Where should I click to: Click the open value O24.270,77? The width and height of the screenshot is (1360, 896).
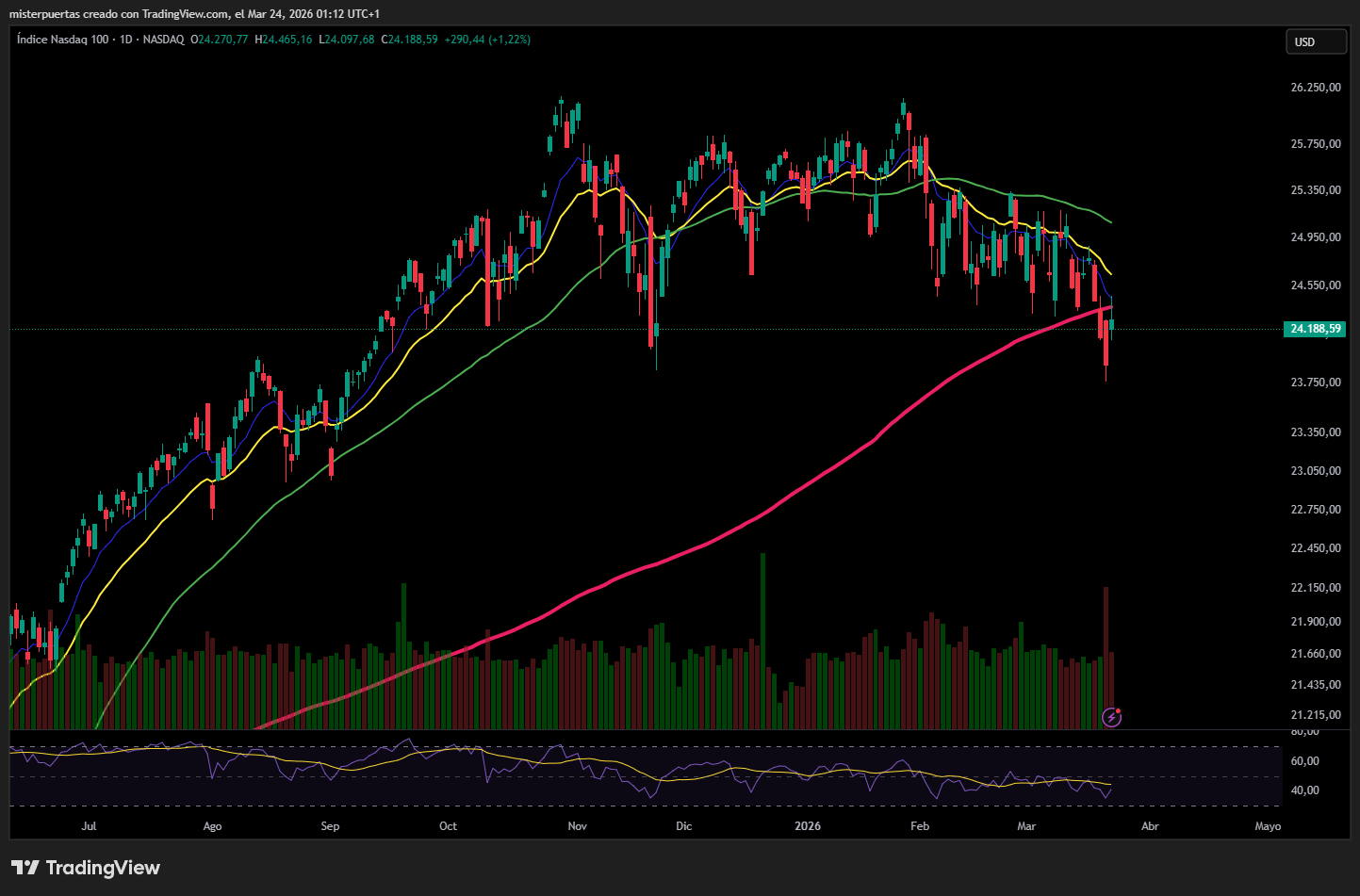tap(220, 40)
